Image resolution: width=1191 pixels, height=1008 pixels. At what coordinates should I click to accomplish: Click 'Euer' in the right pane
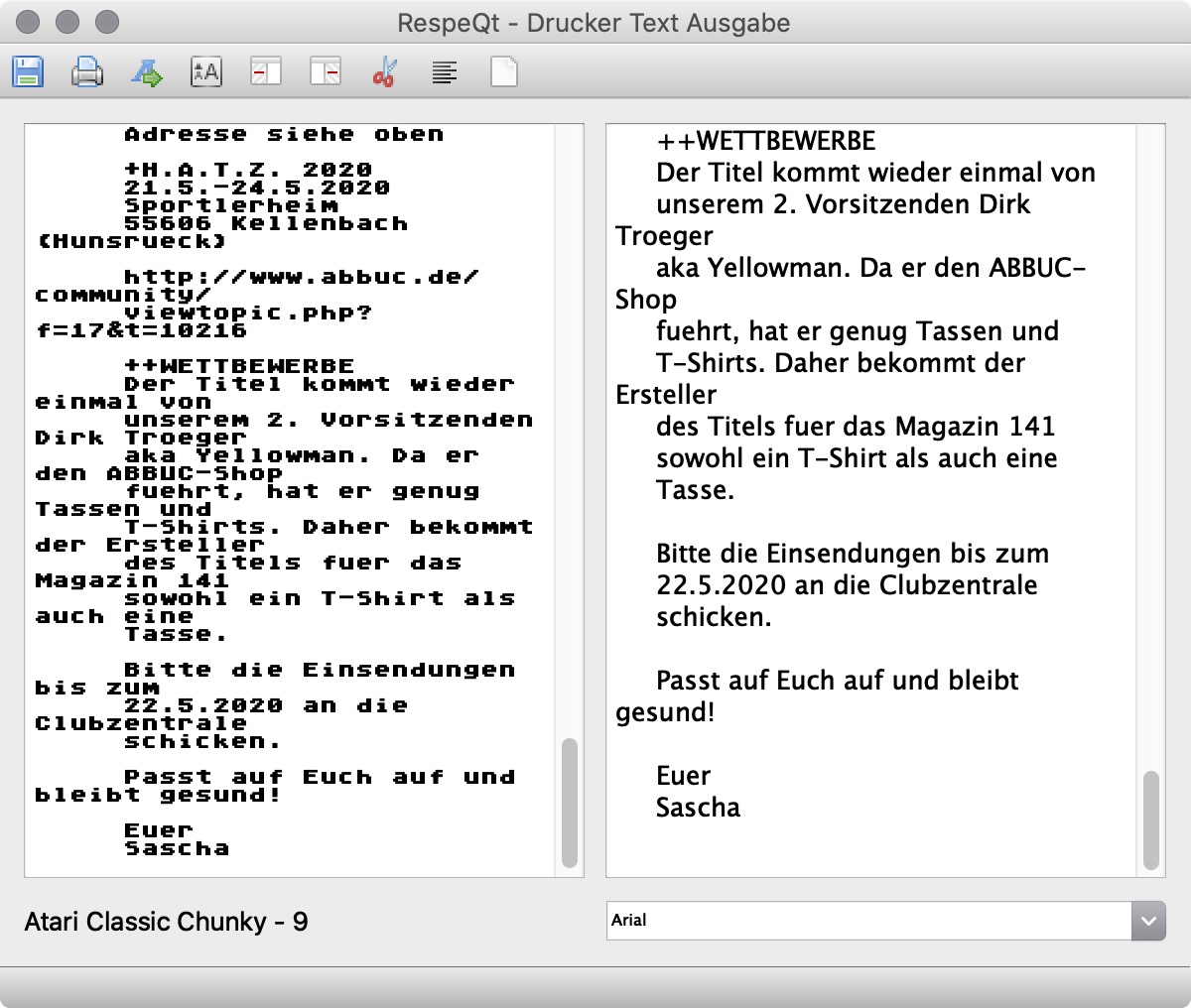point(684,776)
